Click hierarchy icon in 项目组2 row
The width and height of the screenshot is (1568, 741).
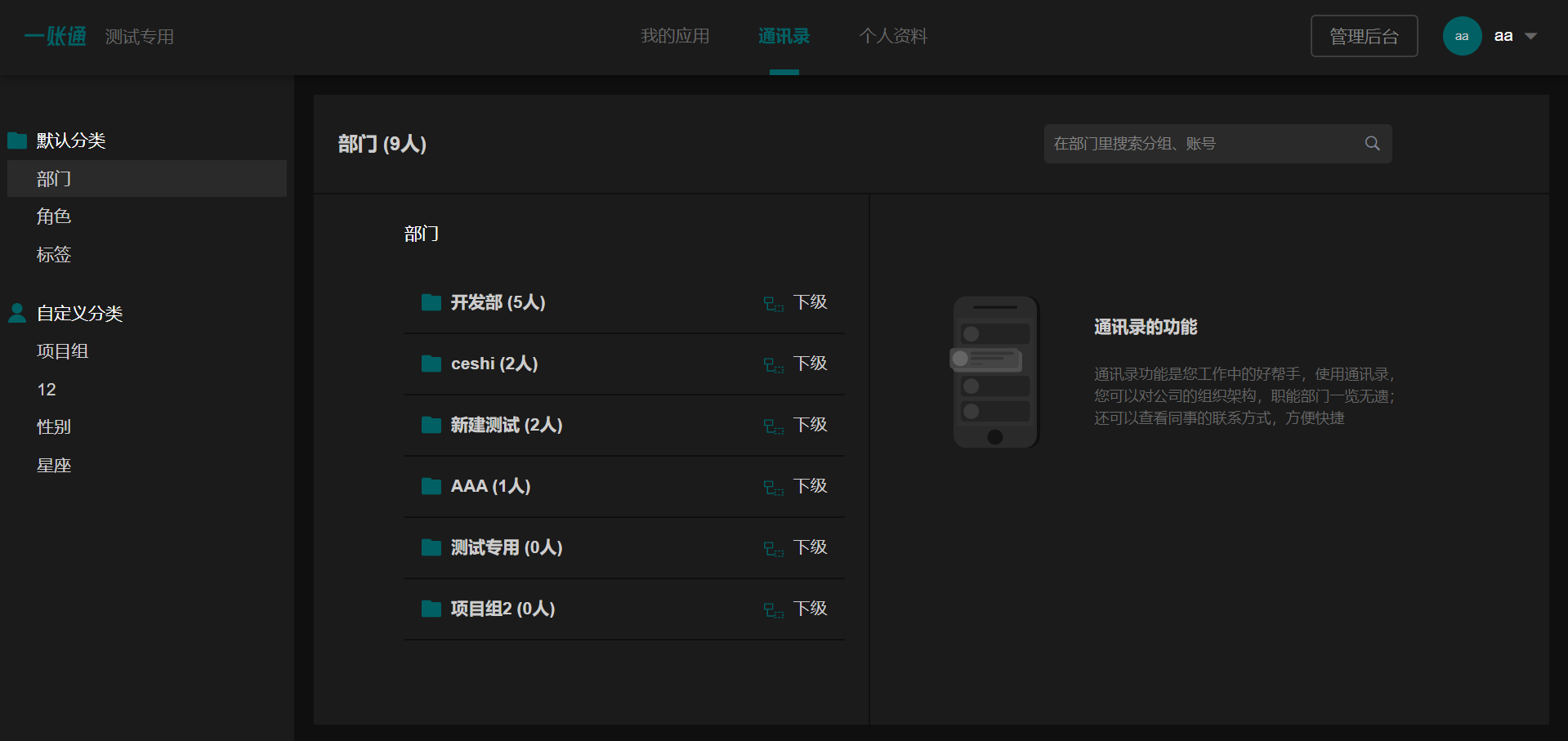coord(774,610)
